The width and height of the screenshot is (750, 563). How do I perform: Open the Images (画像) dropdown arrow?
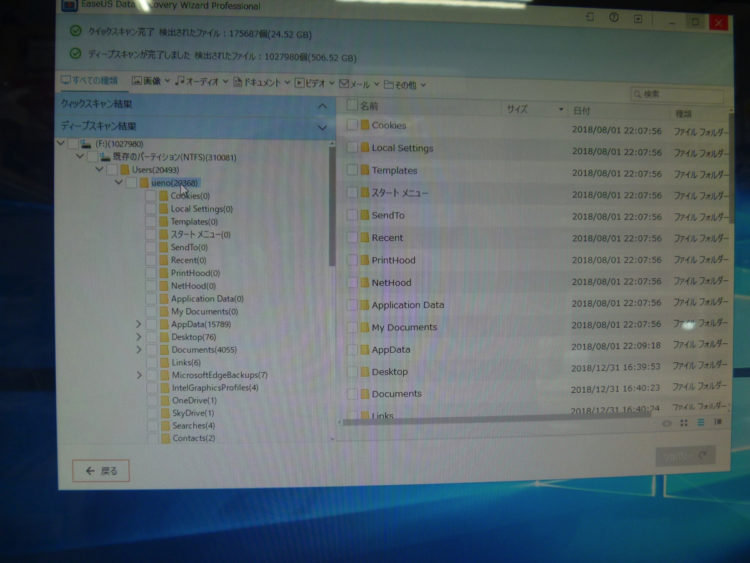click(167, 81)
